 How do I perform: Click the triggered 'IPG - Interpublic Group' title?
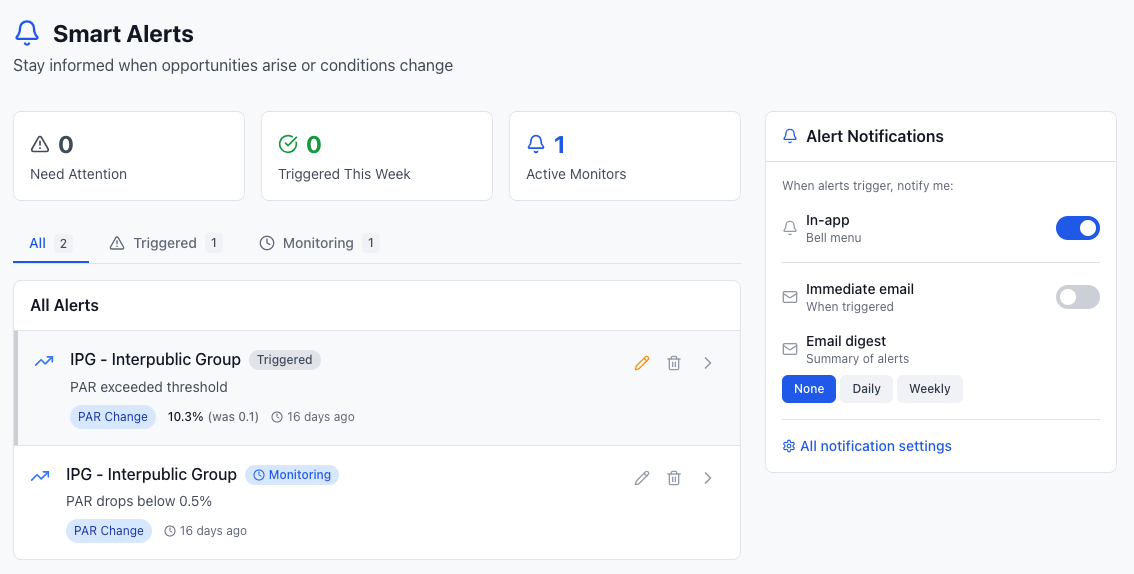(x=155, y=360)
